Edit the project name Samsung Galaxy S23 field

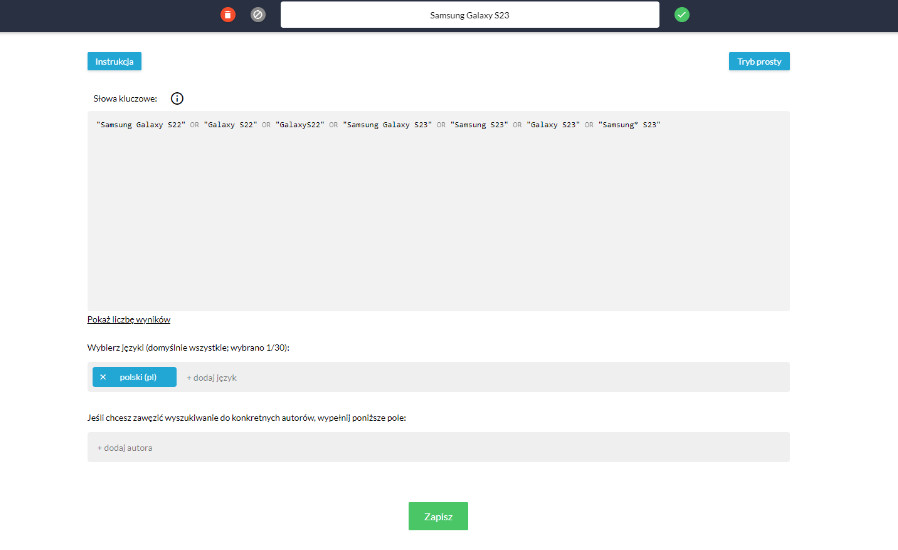(470, 15)
